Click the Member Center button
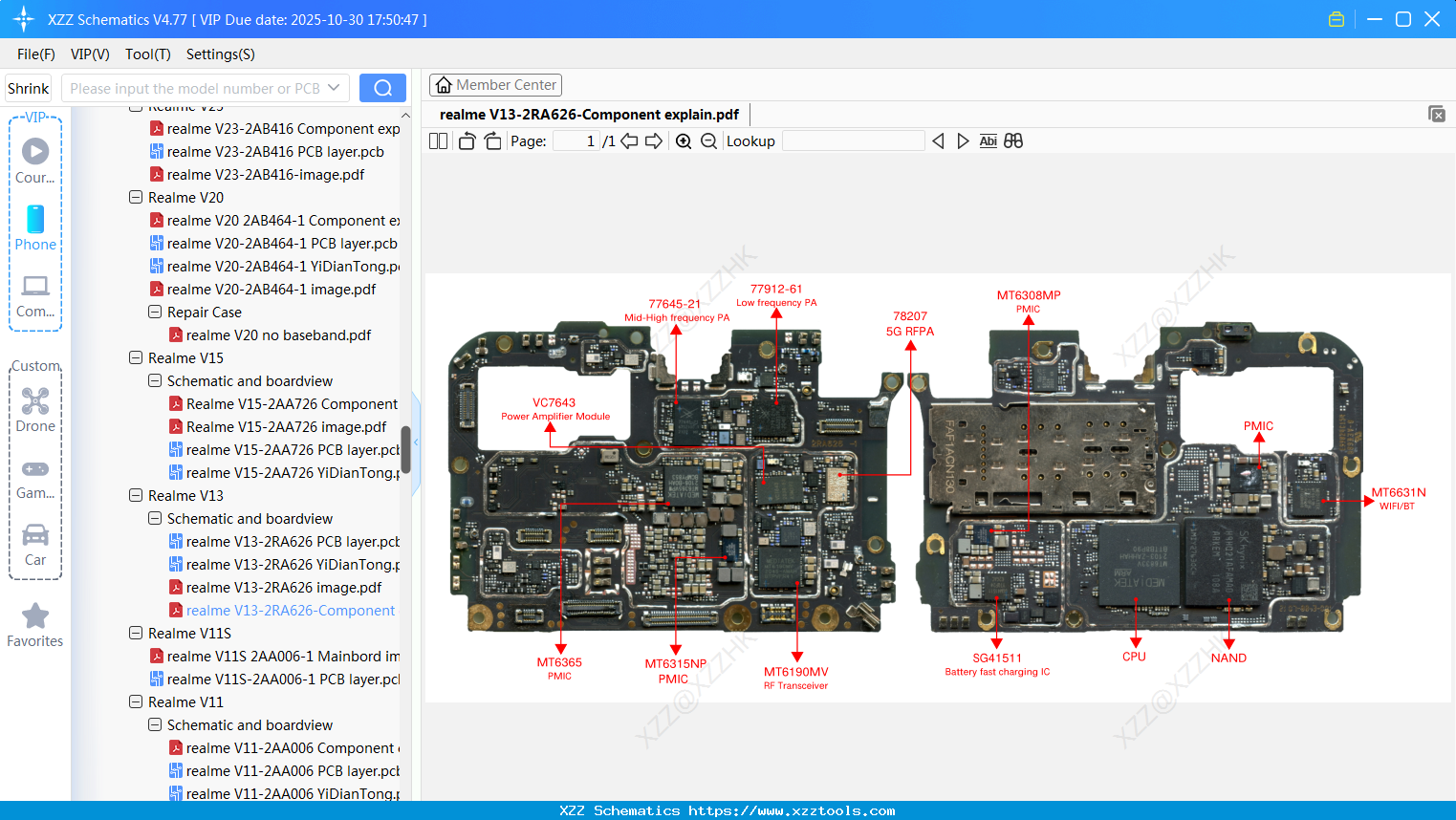This screenshot has width=1456, height=820. click(495, 84)
